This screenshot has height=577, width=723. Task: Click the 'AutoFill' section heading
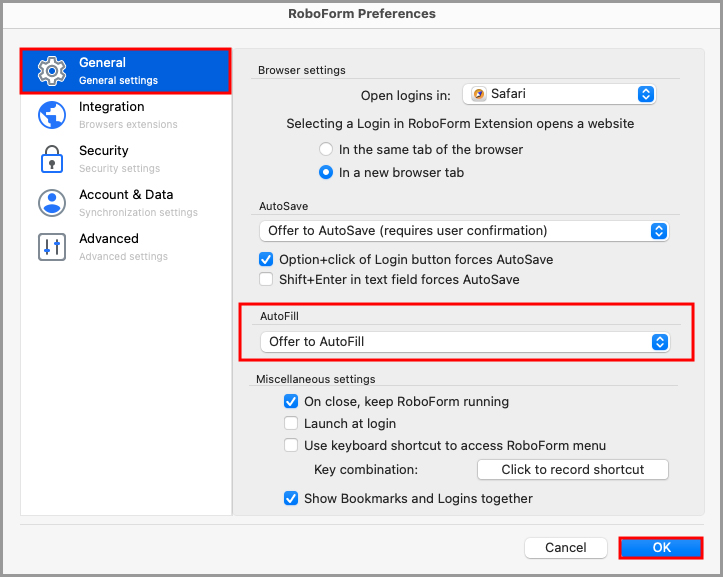[279, 316]
